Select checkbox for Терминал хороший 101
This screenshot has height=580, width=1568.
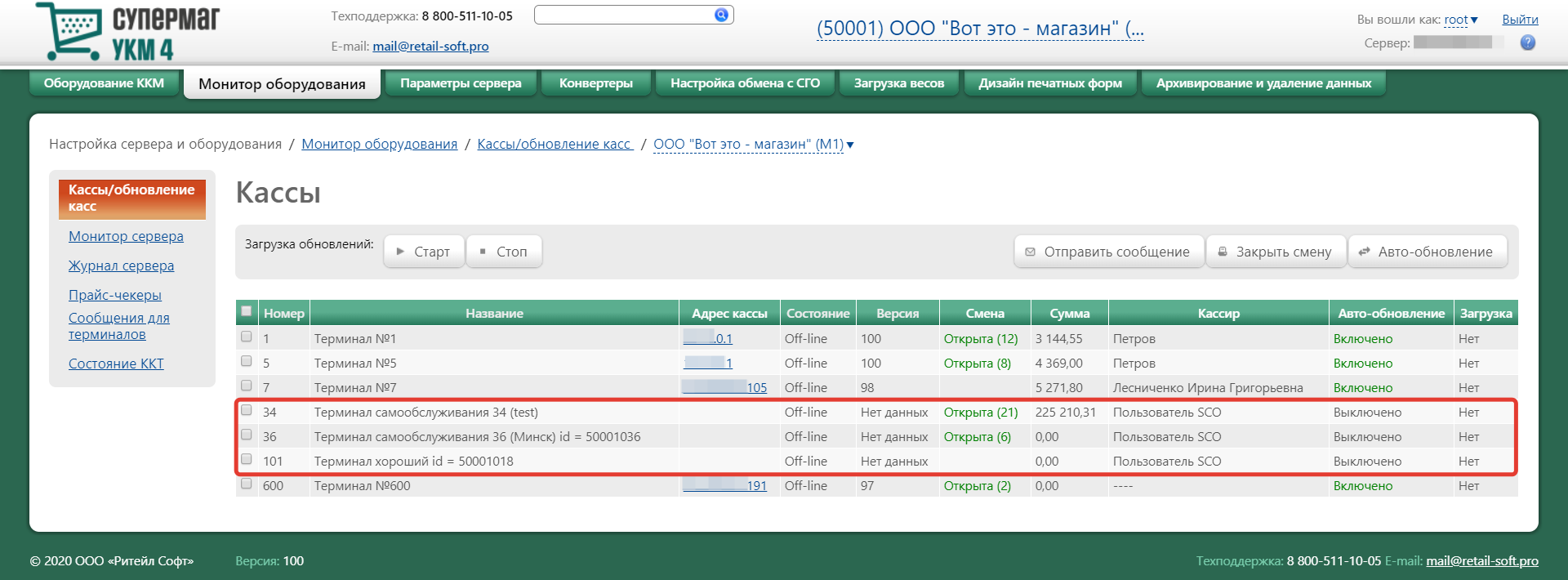[246, 459]
